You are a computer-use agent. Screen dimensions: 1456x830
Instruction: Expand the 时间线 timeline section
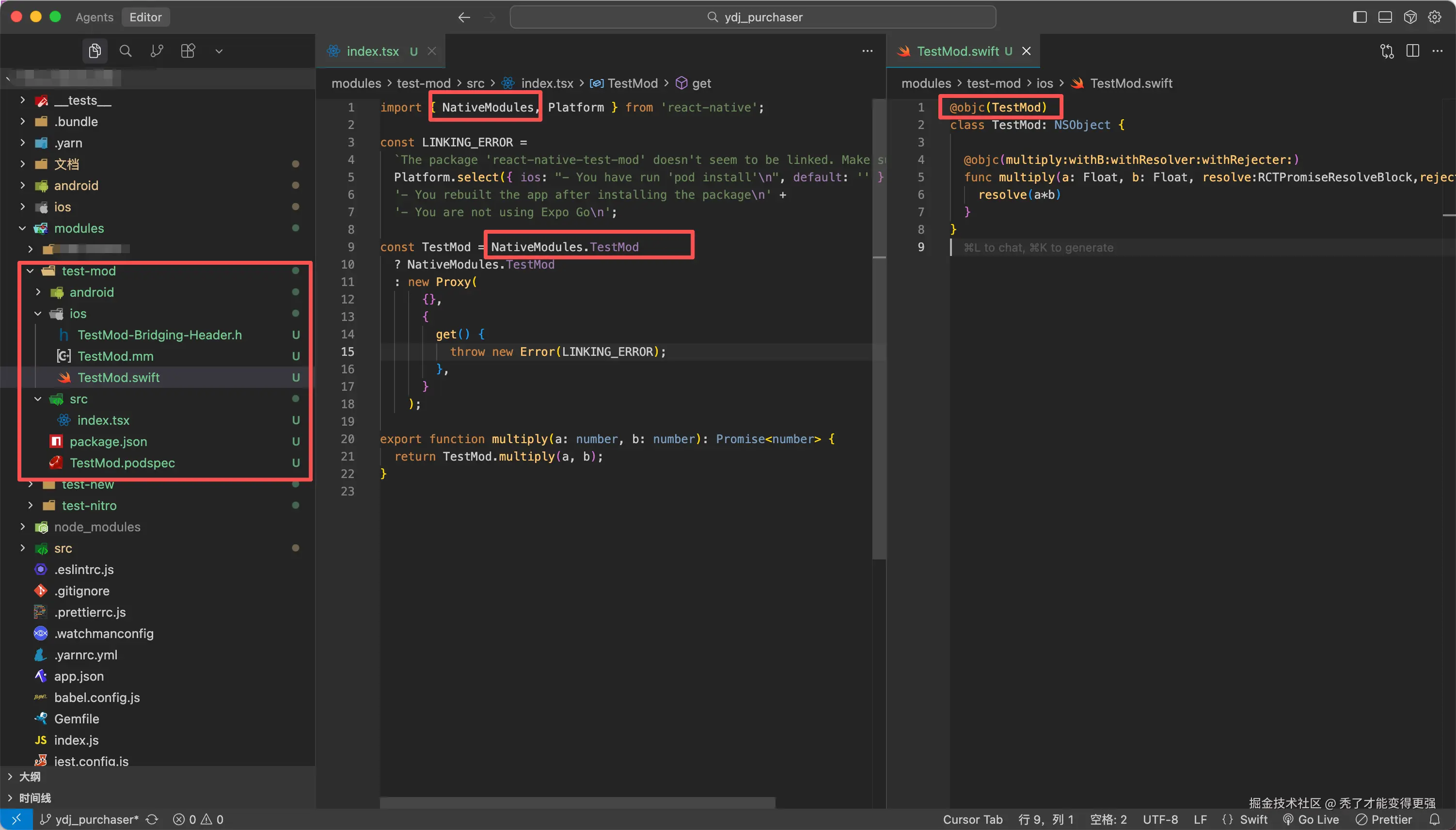coord(34,798)
